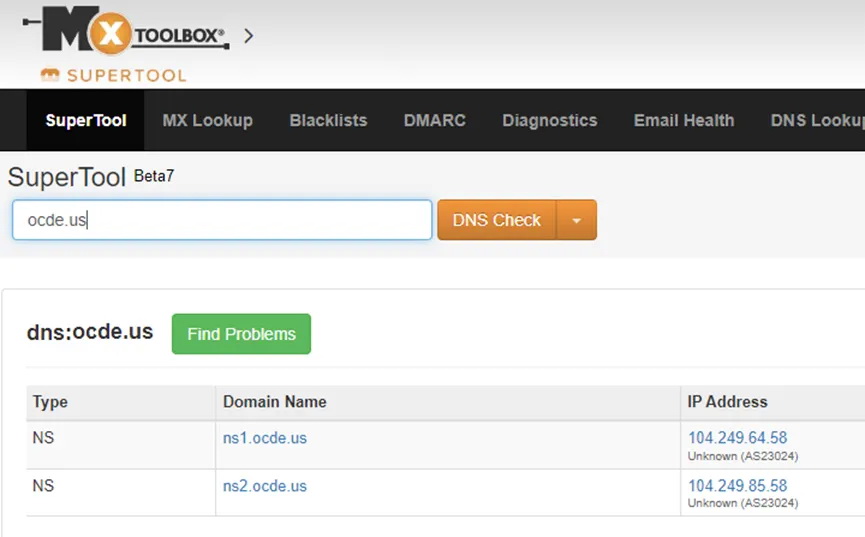Click the green Find Problems button
The height and width of the screenshot is (537, 865).
click(x=241, y=334)
